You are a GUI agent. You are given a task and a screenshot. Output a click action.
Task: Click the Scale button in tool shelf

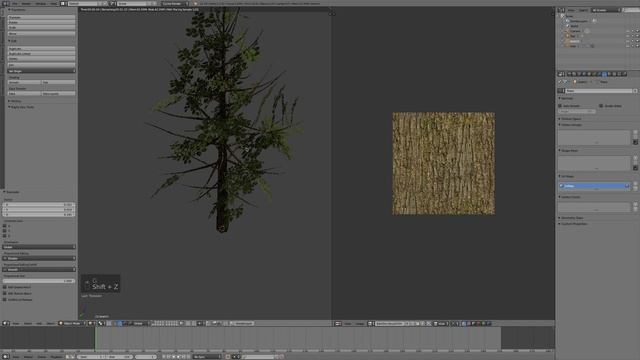pyautogui.click(x=41, y=27)
